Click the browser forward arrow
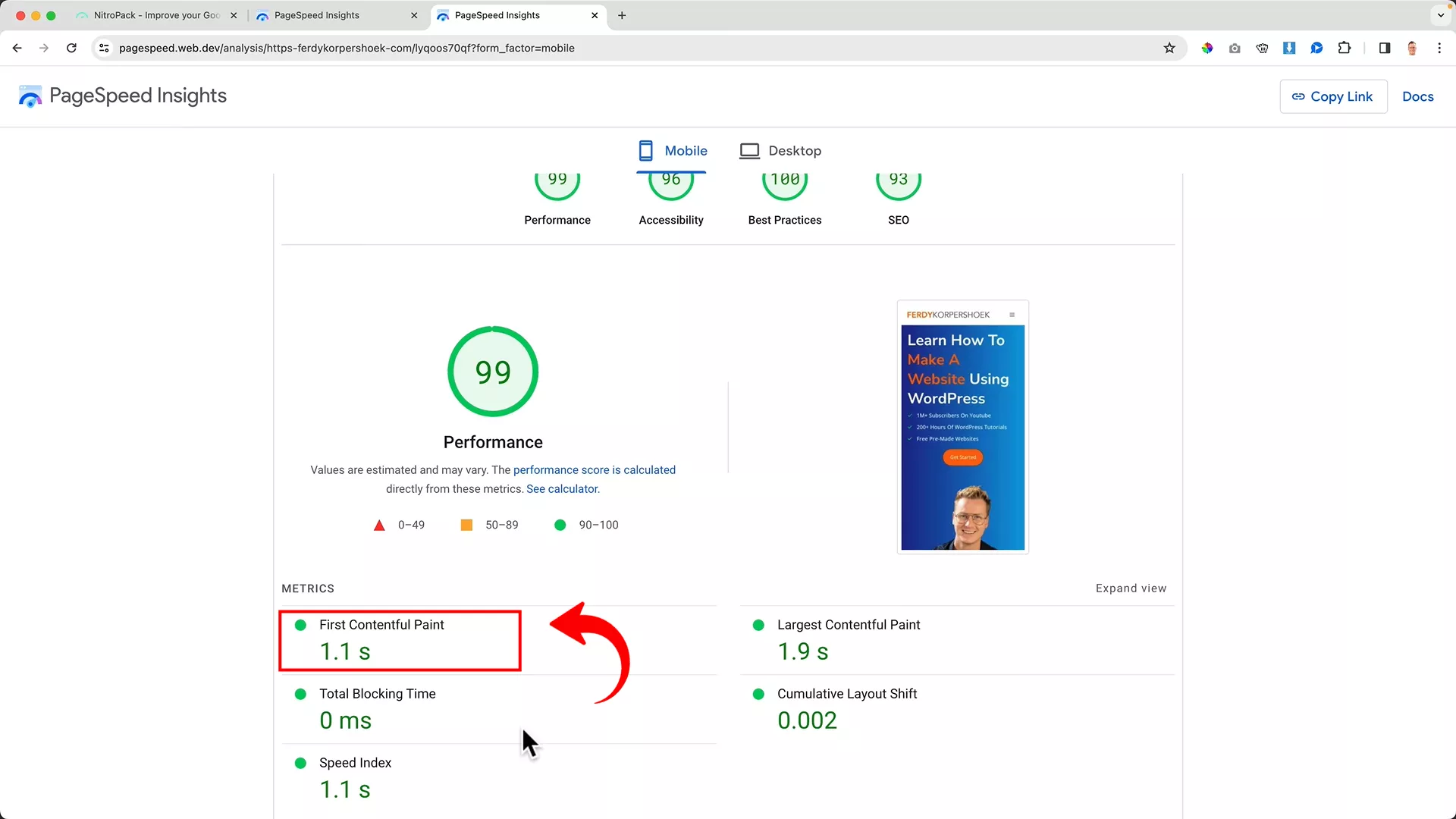This screenshot has width=1456, height=819. click(x=44, y=48)
